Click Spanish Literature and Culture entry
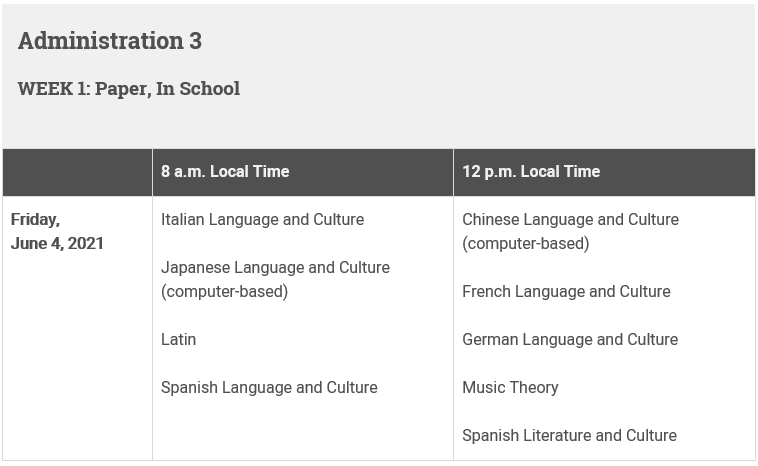 click(569, 435)
